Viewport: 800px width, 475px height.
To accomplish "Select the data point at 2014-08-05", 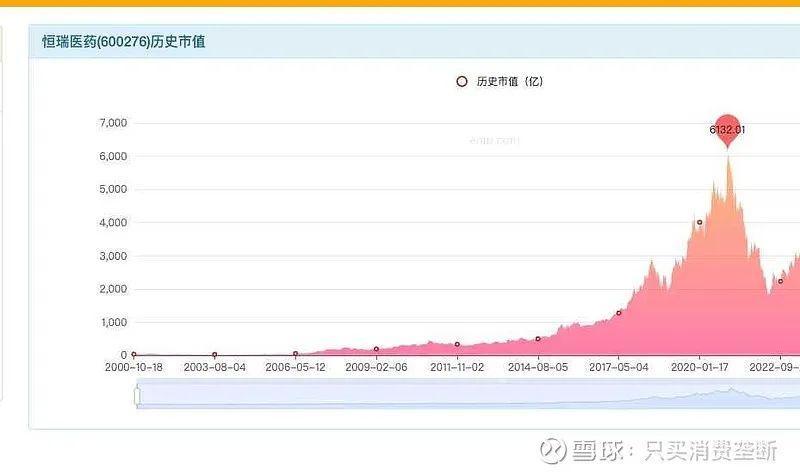I will [x=538, y=339].
